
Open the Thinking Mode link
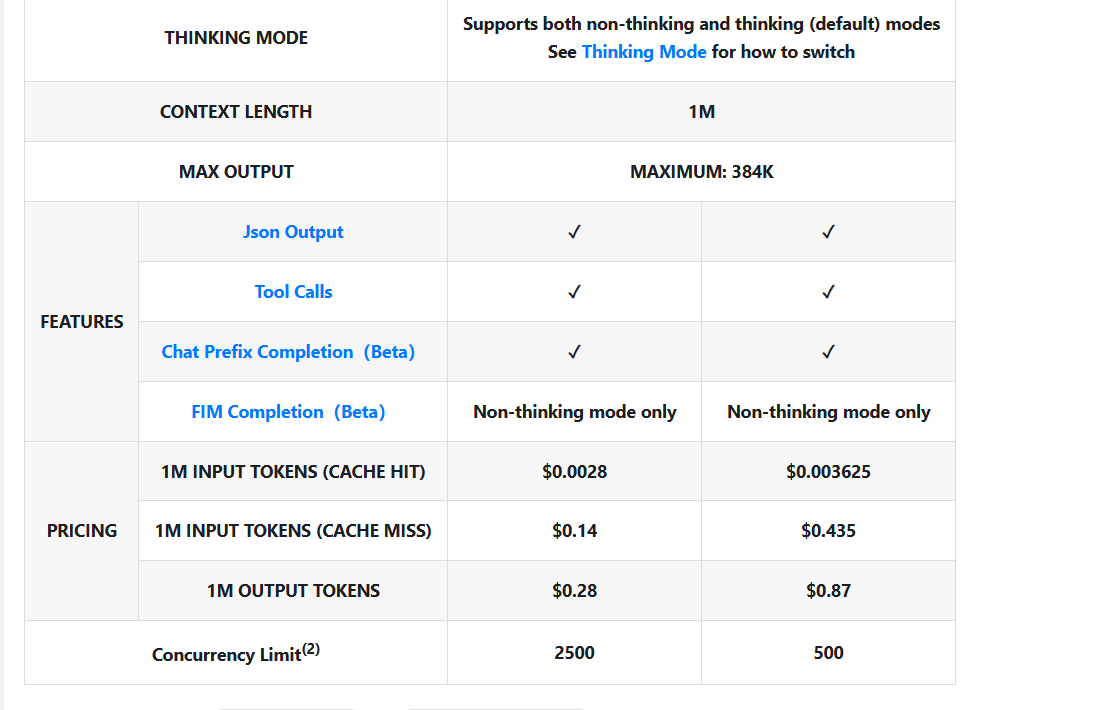pyautogui.click(x=644, y=52)
